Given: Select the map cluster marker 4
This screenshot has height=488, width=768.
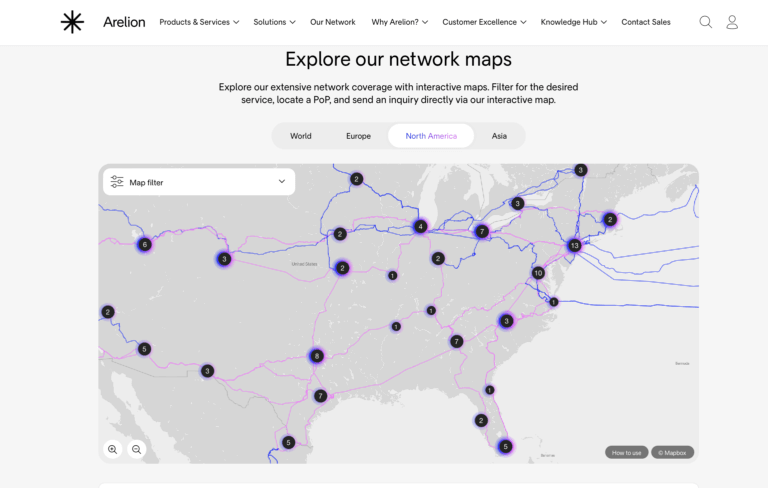Looking at the screenshot, I should coord(420,226).
